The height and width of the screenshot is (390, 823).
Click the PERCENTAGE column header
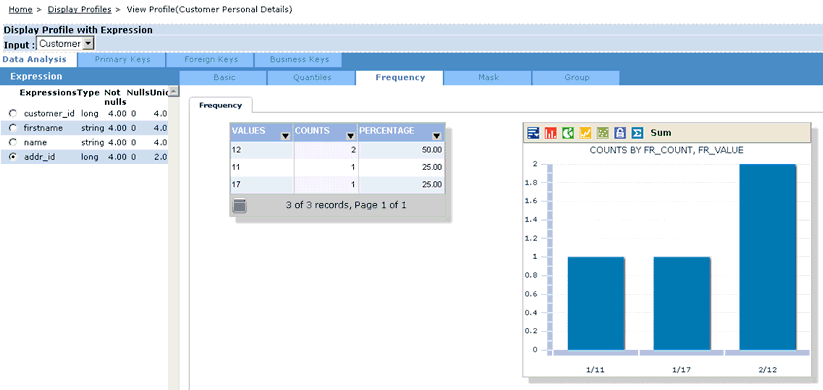tap(402, 132)
